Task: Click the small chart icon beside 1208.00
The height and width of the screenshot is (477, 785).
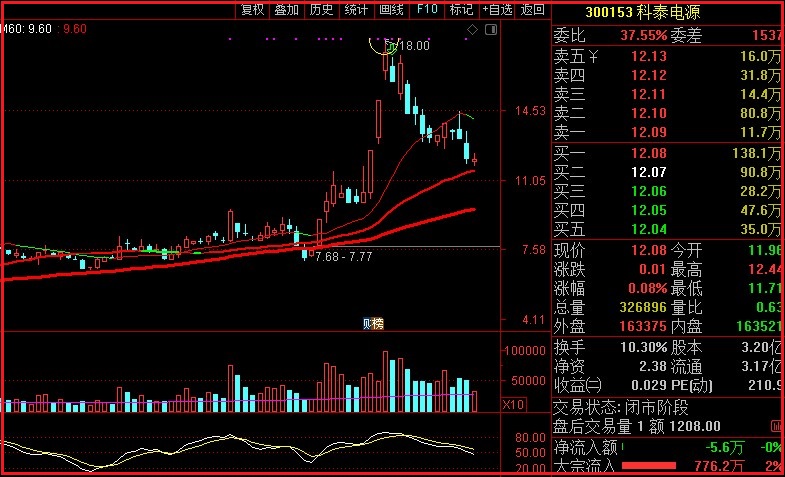Action: coord(776,426)
